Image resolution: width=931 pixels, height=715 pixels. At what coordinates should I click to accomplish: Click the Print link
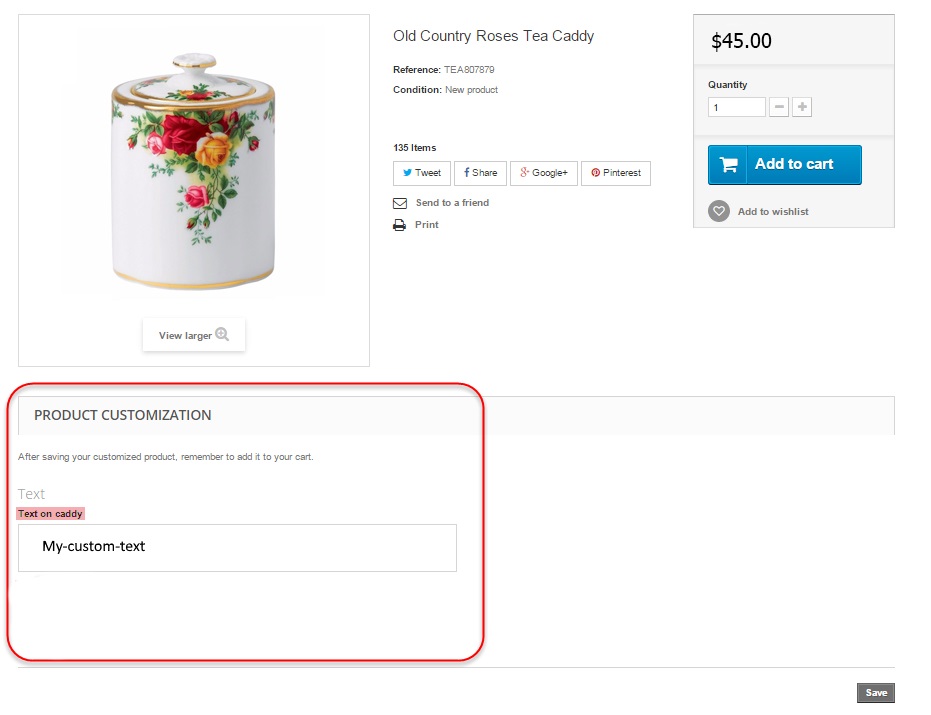tap(427, 225)
